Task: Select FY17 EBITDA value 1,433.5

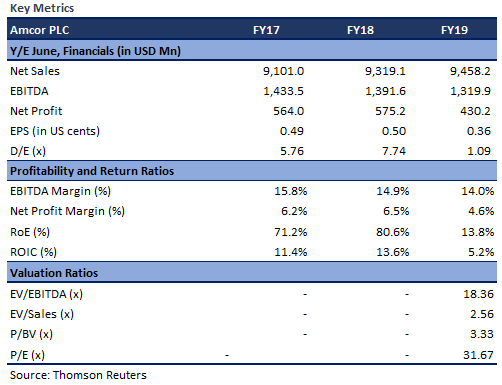Action: [283, 91]
